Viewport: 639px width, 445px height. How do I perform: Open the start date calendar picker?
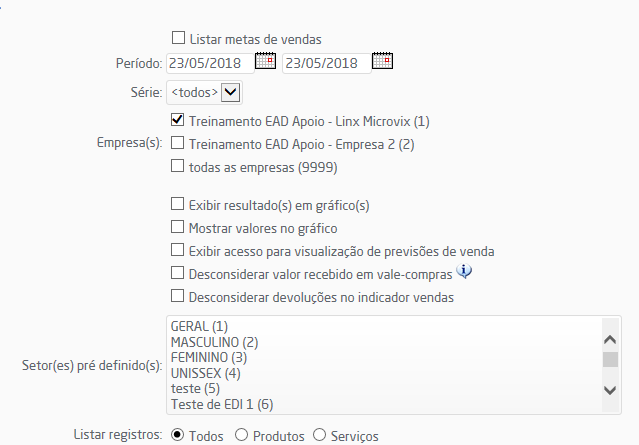pyautogui.click(x=265, y=61)
